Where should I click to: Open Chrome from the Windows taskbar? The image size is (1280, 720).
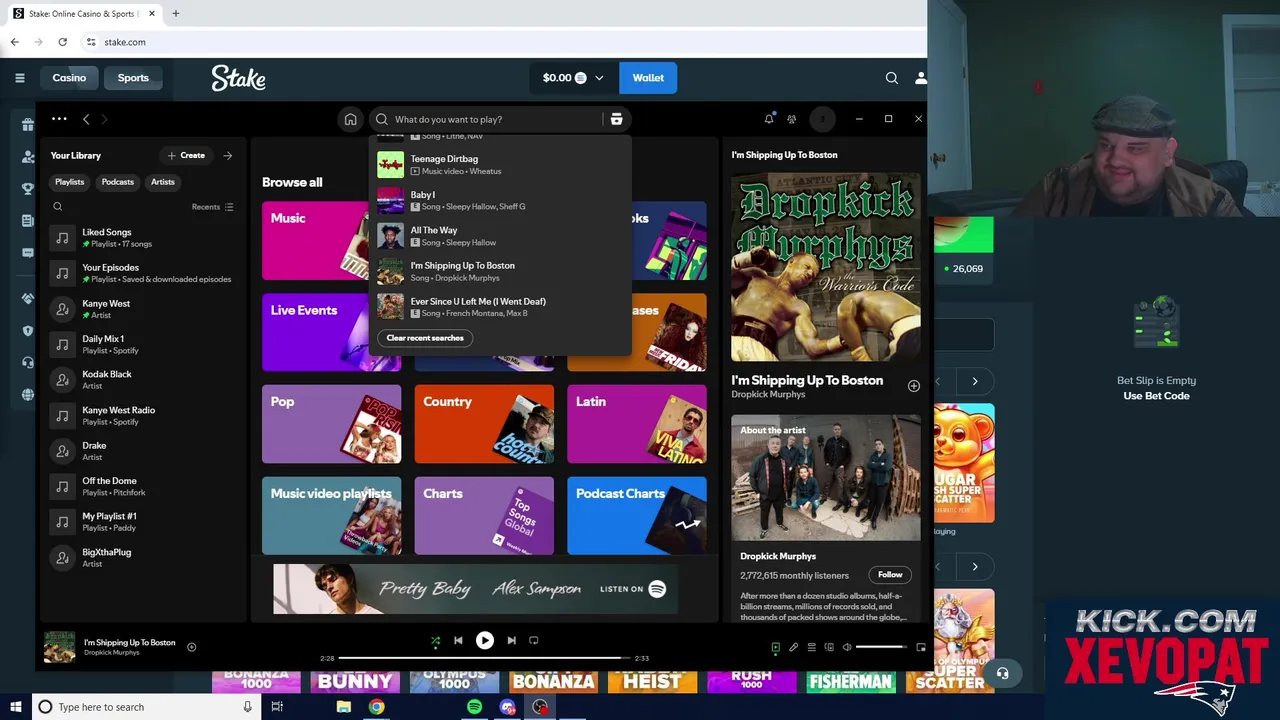(x=376, y=707)
